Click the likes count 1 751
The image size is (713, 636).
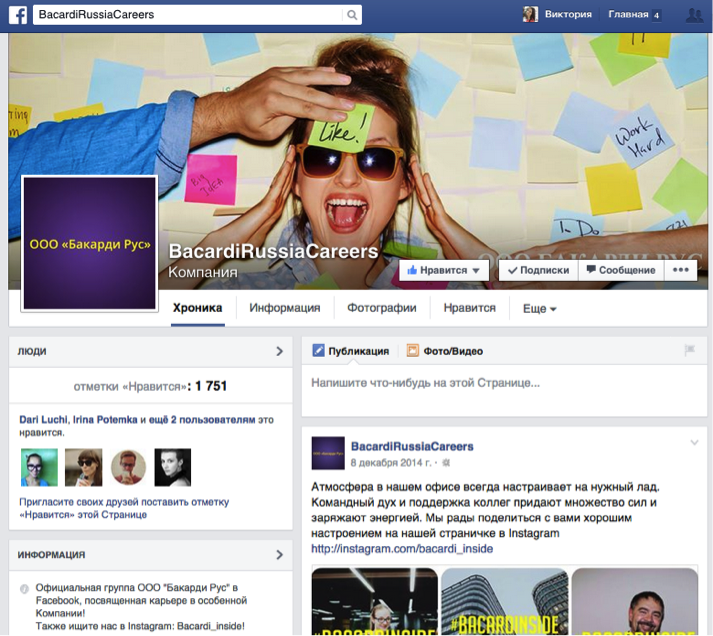pos(211,386)
